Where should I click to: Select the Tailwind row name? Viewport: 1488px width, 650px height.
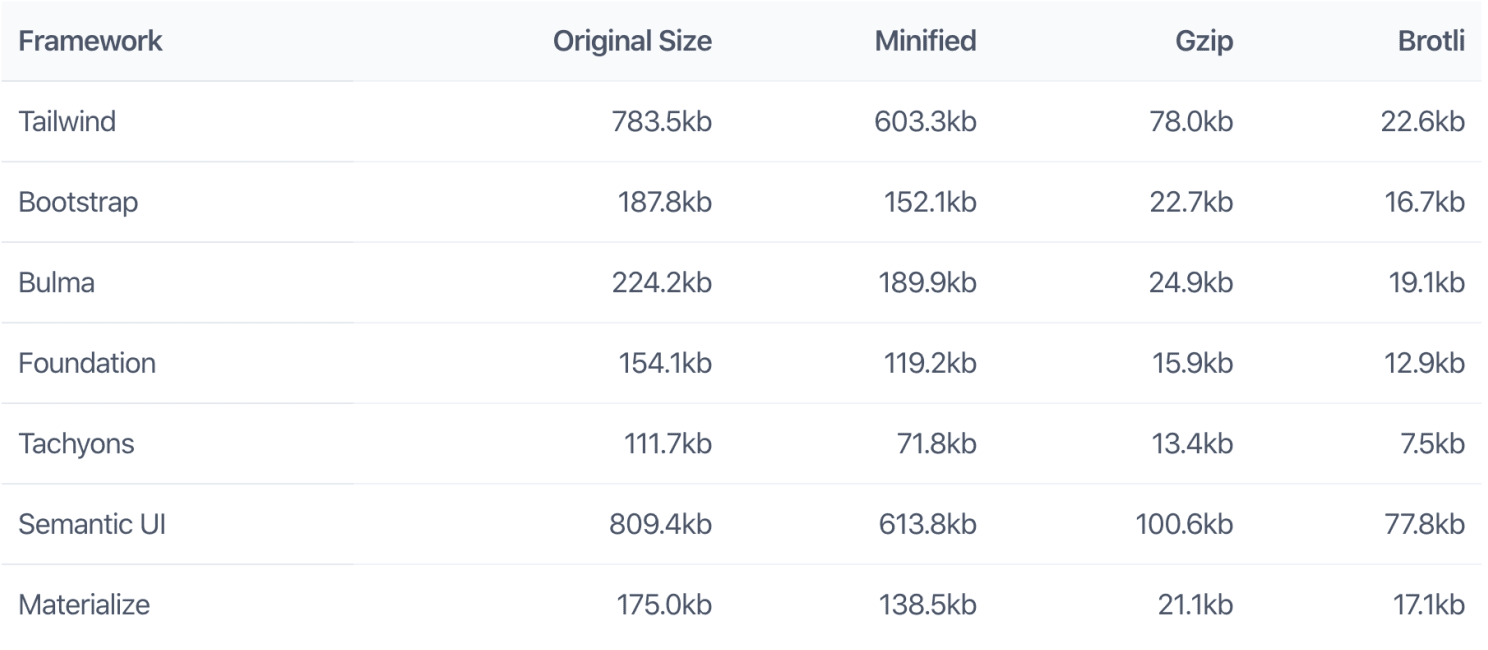point(67,122)
